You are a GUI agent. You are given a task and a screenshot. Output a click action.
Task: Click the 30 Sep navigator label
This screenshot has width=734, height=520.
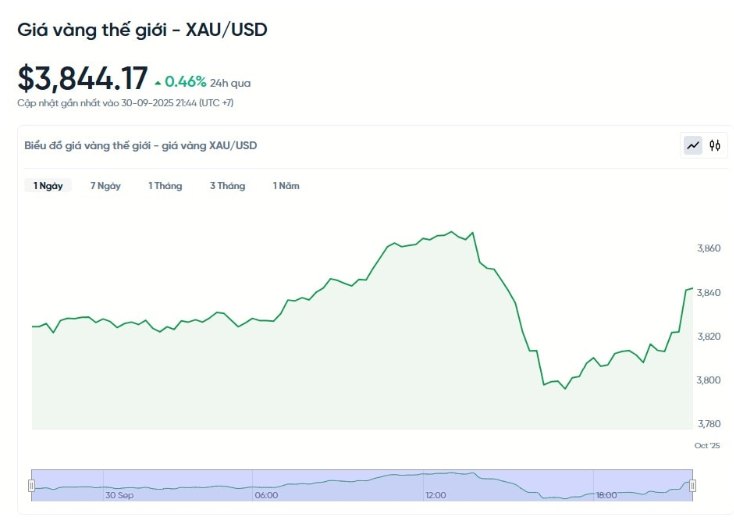click(119, 495)
